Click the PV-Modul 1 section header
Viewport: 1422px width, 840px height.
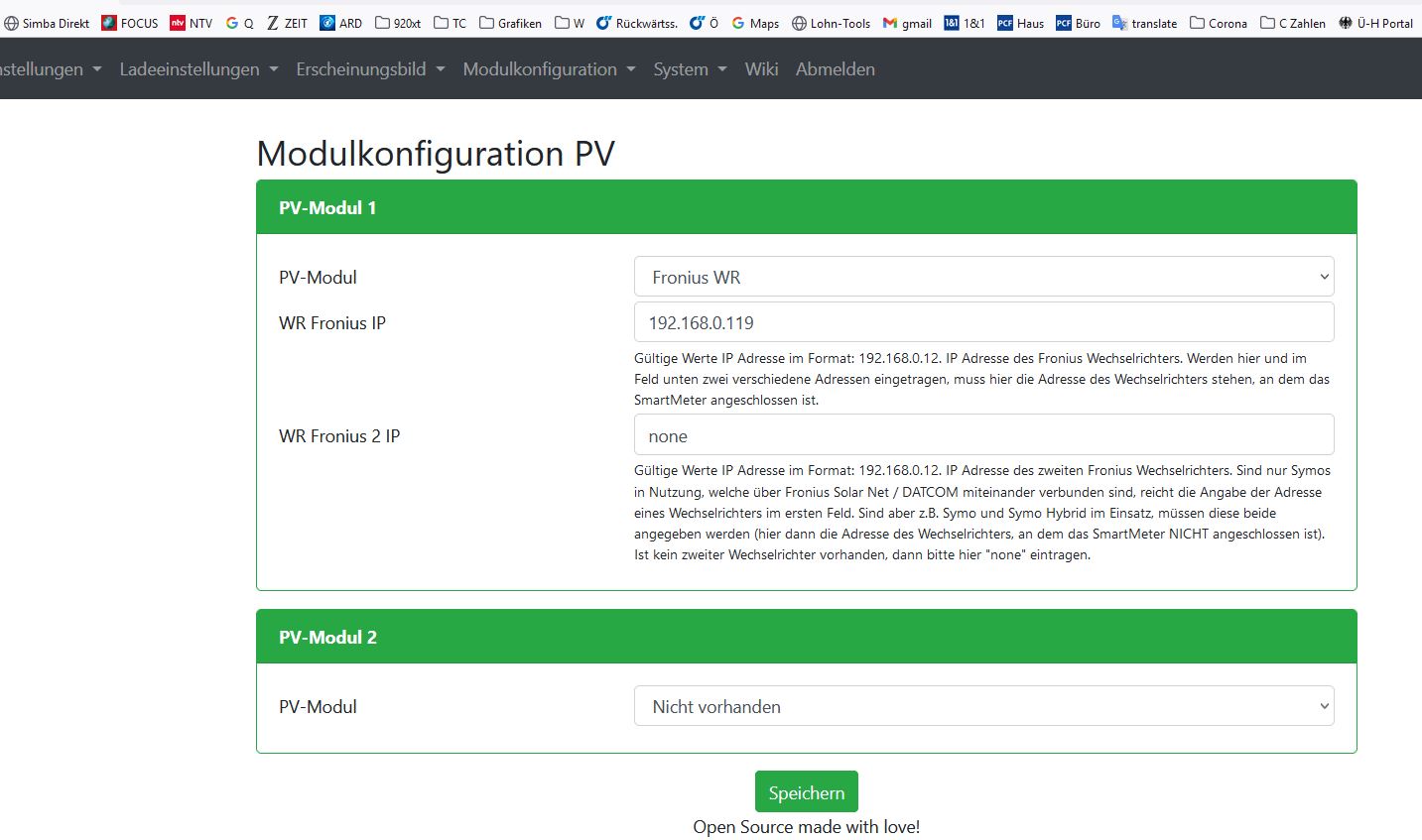coord(806,207)
